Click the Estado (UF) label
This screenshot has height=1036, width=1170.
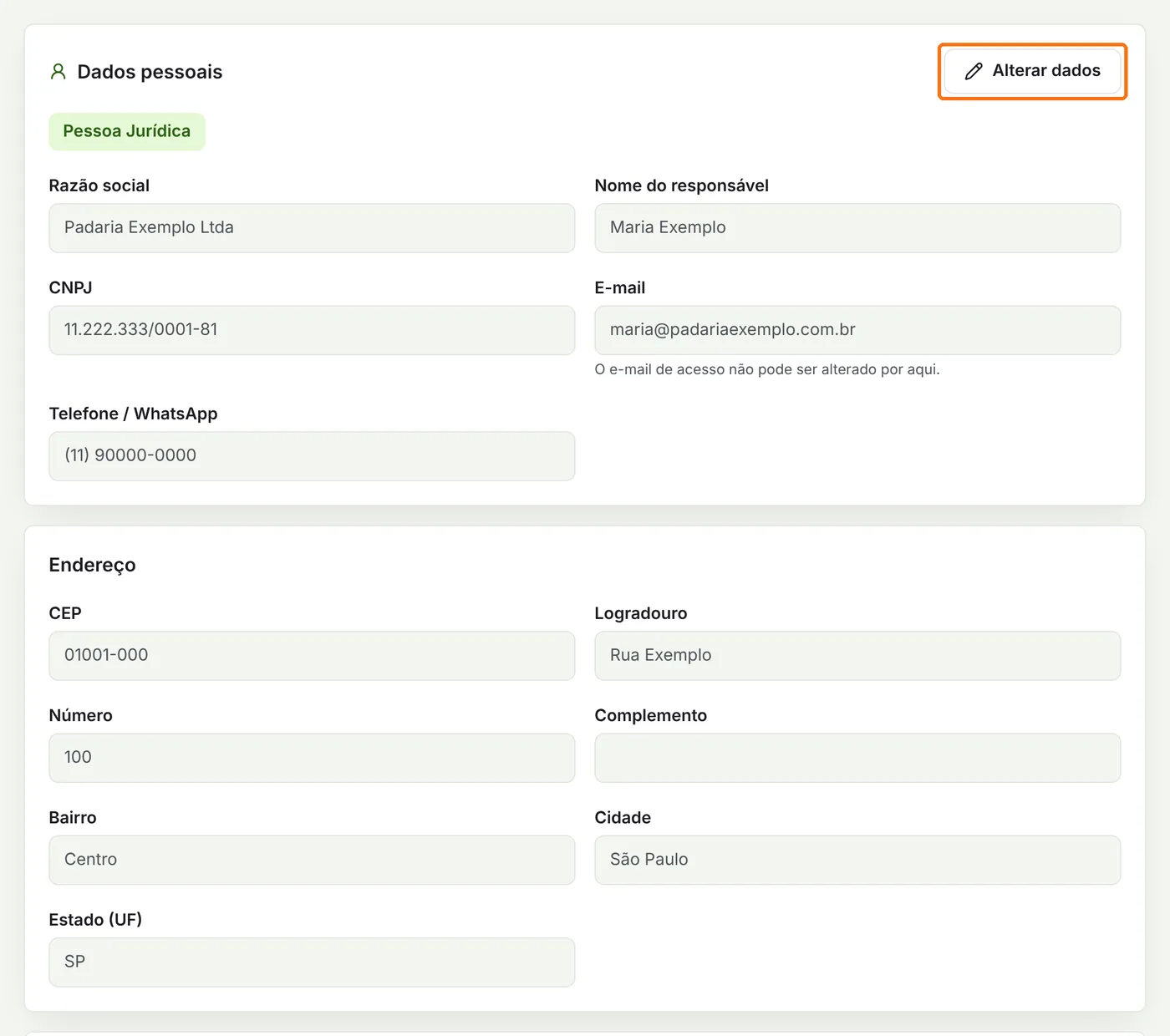[95, 919]
